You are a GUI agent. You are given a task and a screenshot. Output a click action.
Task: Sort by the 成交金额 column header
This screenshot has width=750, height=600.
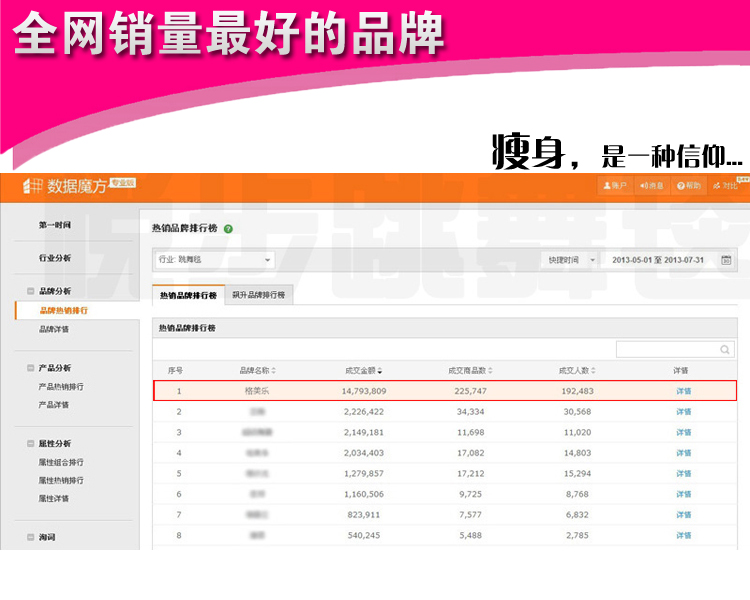(364, 370)
